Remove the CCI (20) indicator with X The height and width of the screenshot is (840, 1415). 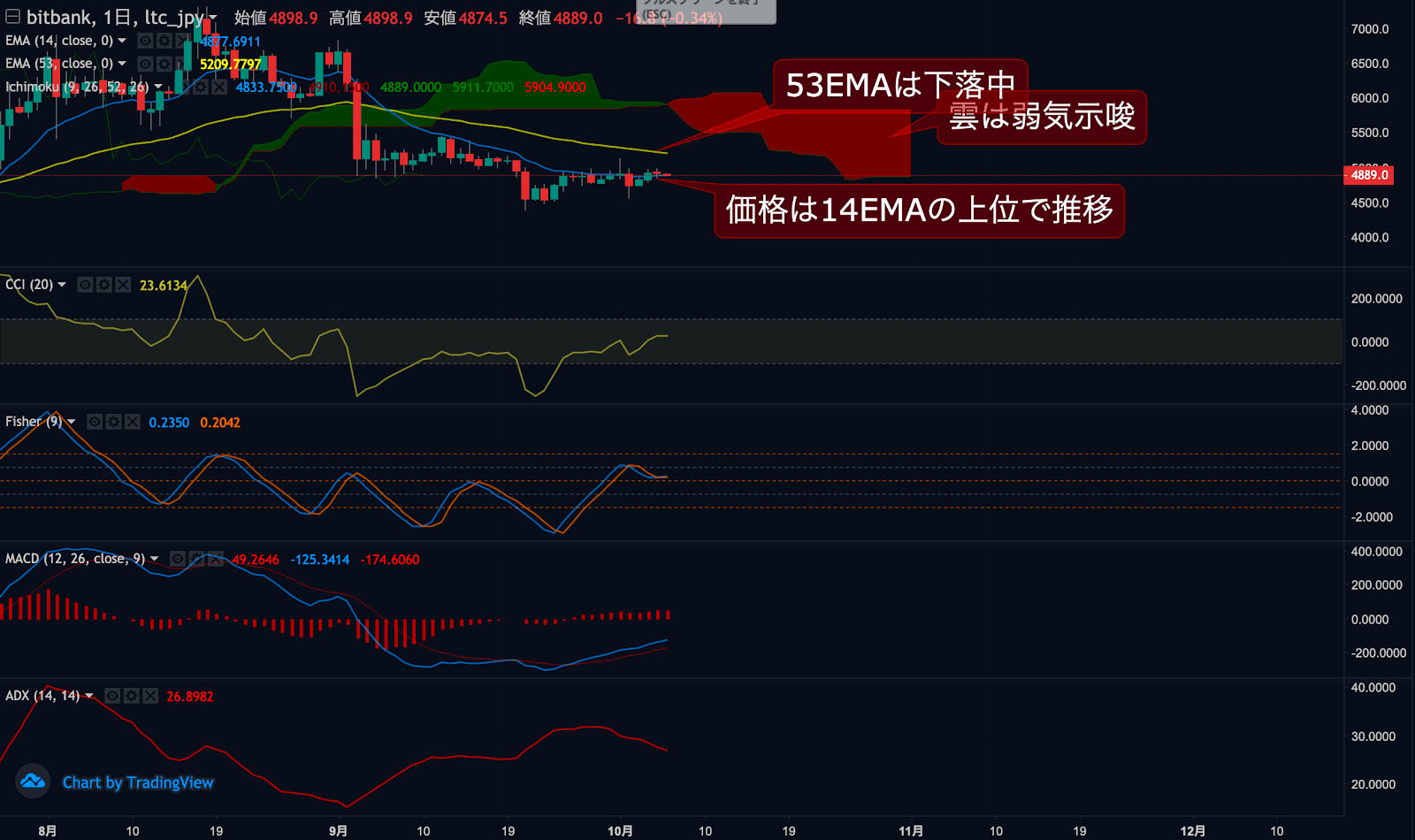click(x=123, y=285)
